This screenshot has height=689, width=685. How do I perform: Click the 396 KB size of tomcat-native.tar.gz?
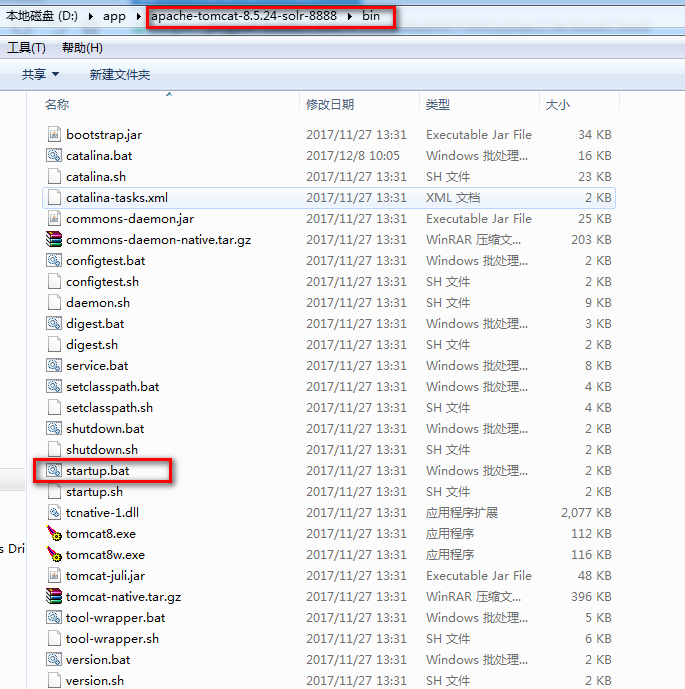click(591, 596)
